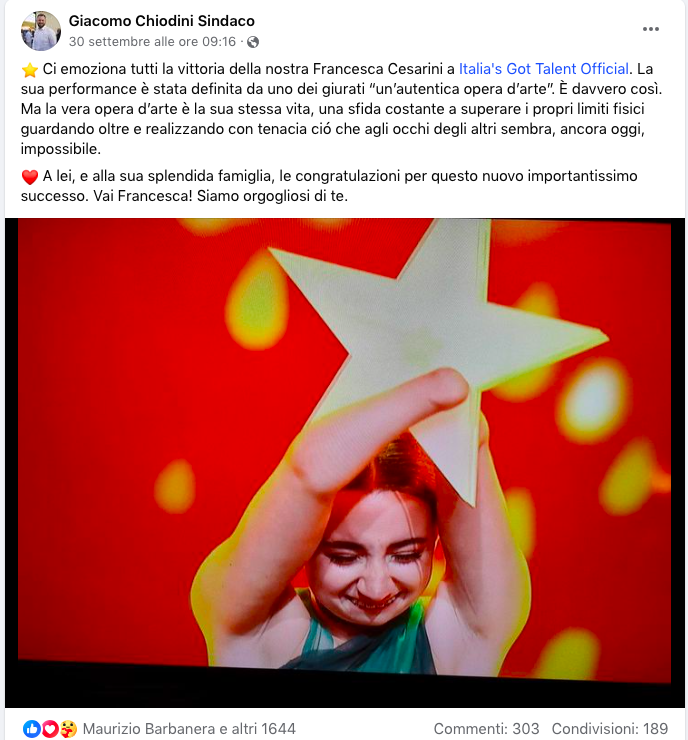View who reacted: Maurizio Barbanera e altri 1644
This screenshot has height=740, width=688.
[x=189, y=729]
